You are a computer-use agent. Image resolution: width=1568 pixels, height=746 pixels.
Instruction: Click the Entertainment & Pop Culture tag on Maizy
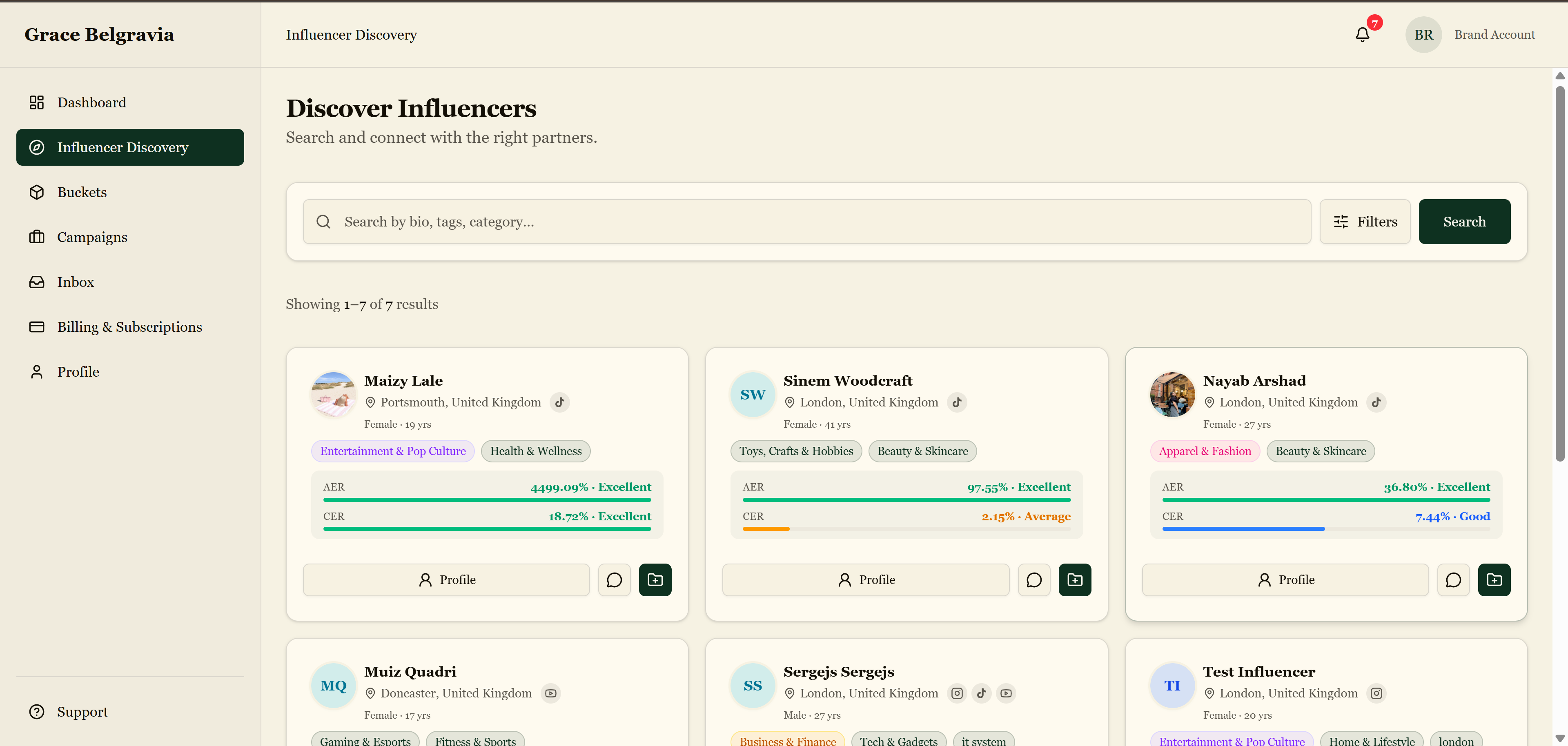tap(392, 451)
